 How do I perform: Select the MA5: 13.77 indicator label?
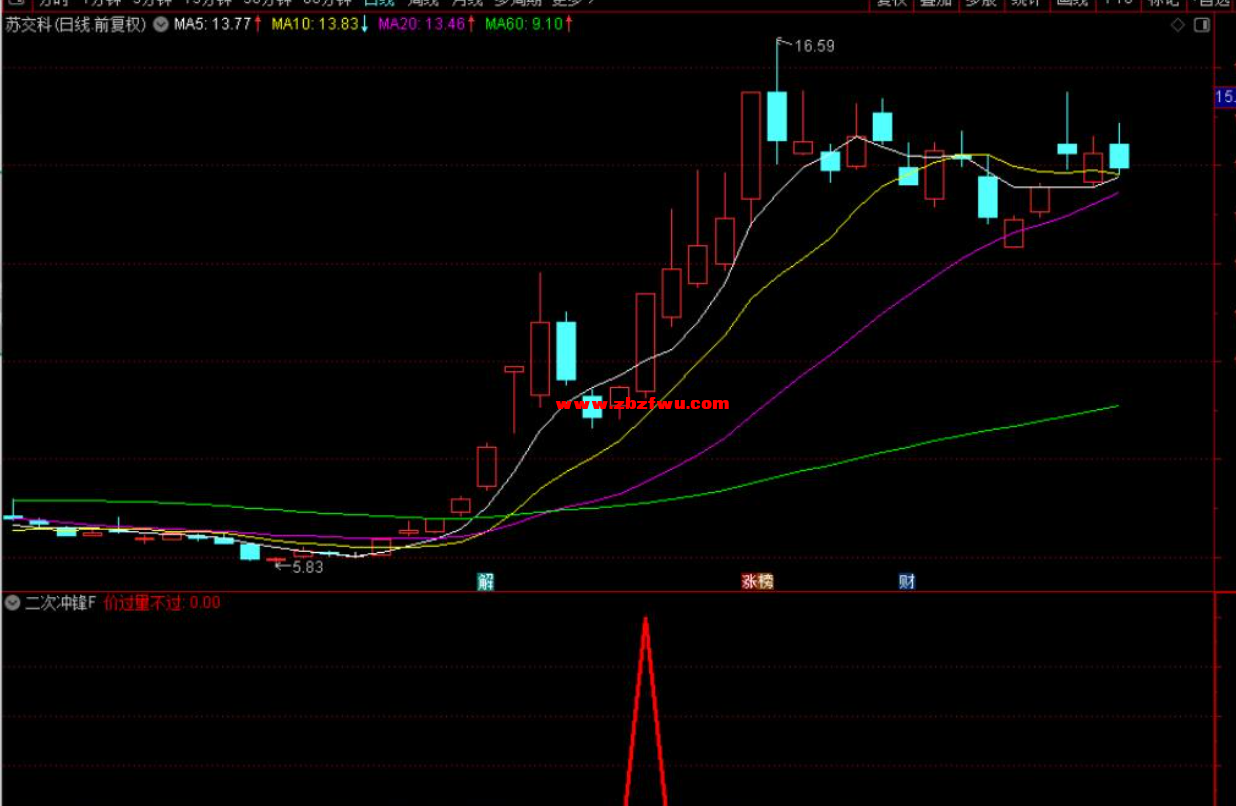click(212, 25)
